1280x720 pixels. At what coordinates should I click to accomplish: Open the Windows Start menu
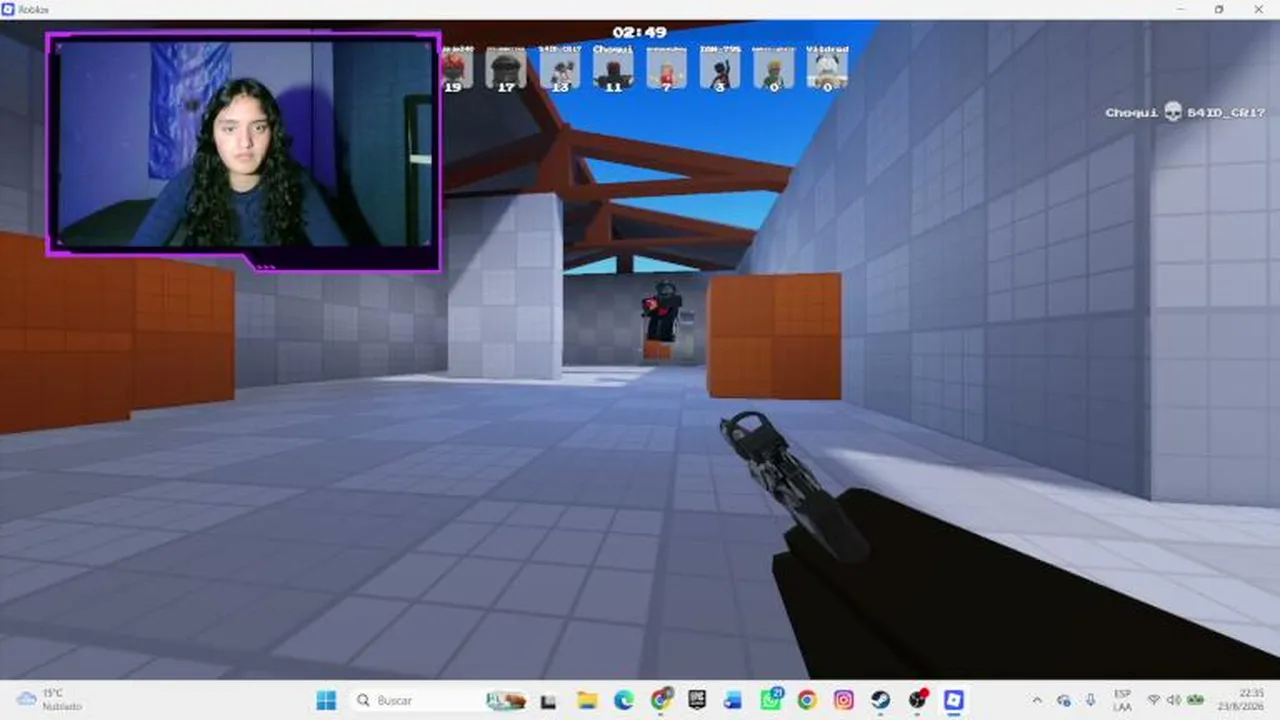(x=325, y=700)
